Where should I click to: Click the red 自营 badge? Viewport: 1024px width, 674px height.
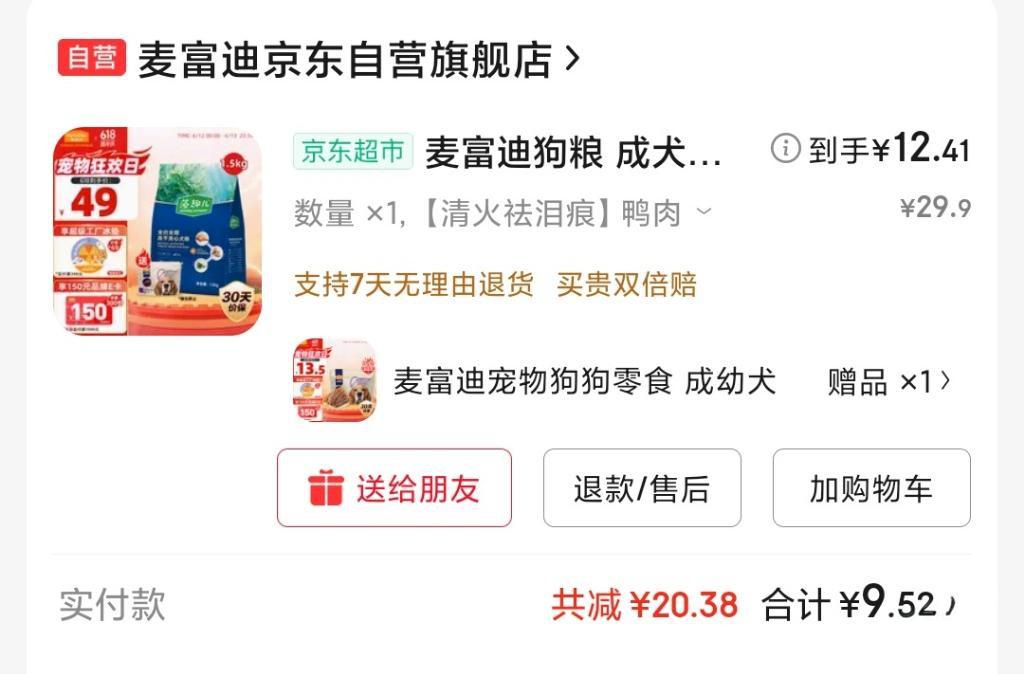click(x=91, y=57)
